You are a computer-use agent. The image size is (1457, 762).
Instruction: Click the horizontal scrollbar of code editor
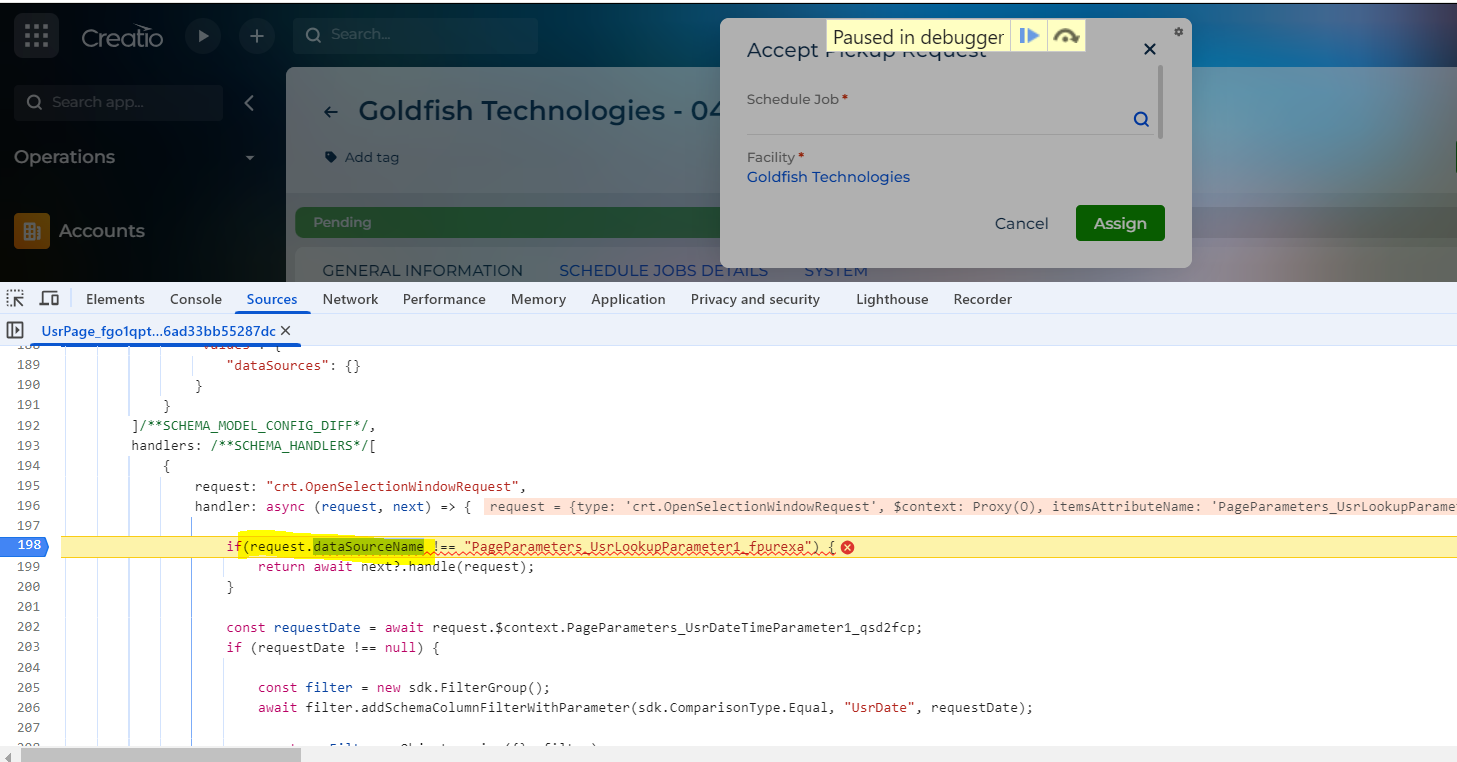(x=160, y=754)
